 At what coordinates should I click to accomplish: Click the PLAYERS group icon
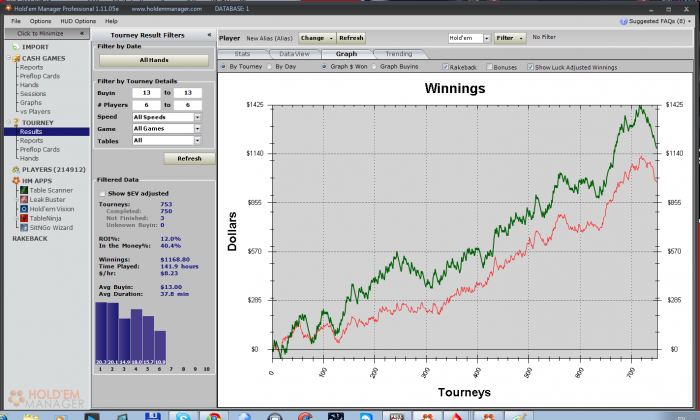[16, 170]
